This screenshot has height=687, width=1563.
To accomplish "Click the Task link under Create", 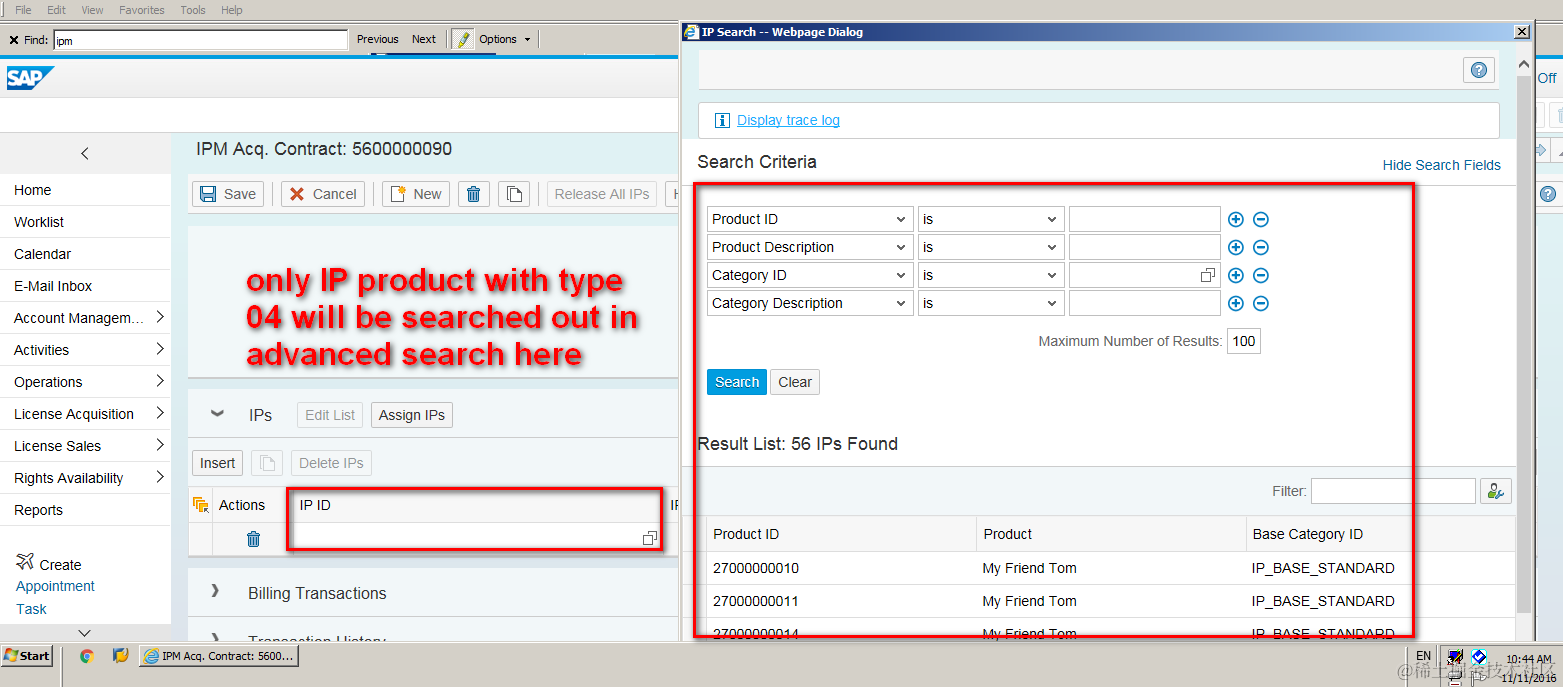I will [x=31, y=609].
